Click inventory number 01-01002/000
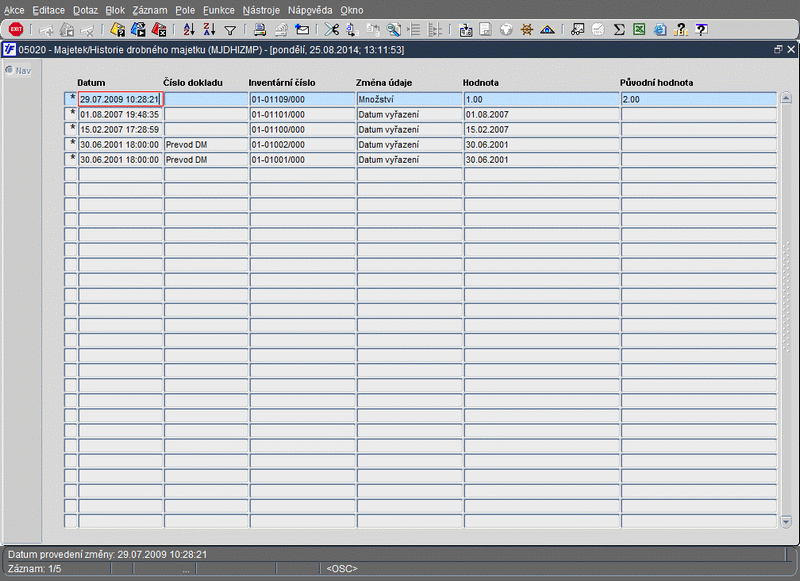Image resolution: width=800 pixels, height=581 pixels. 302,144
